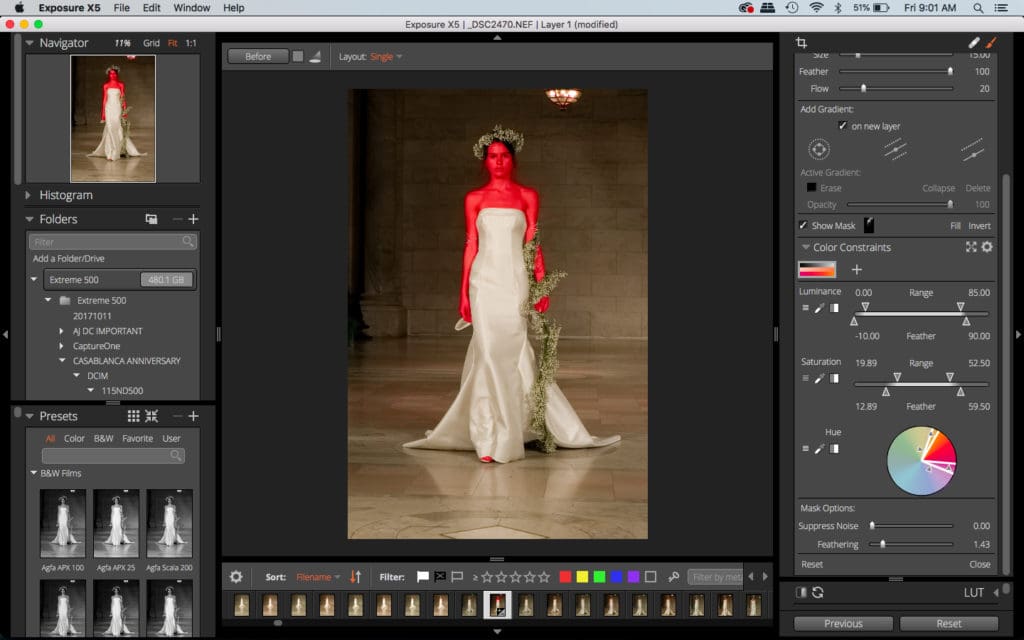Switch presets to grid view icon
The width and height of the screenshot is (1024, 640).
[133, 416]
